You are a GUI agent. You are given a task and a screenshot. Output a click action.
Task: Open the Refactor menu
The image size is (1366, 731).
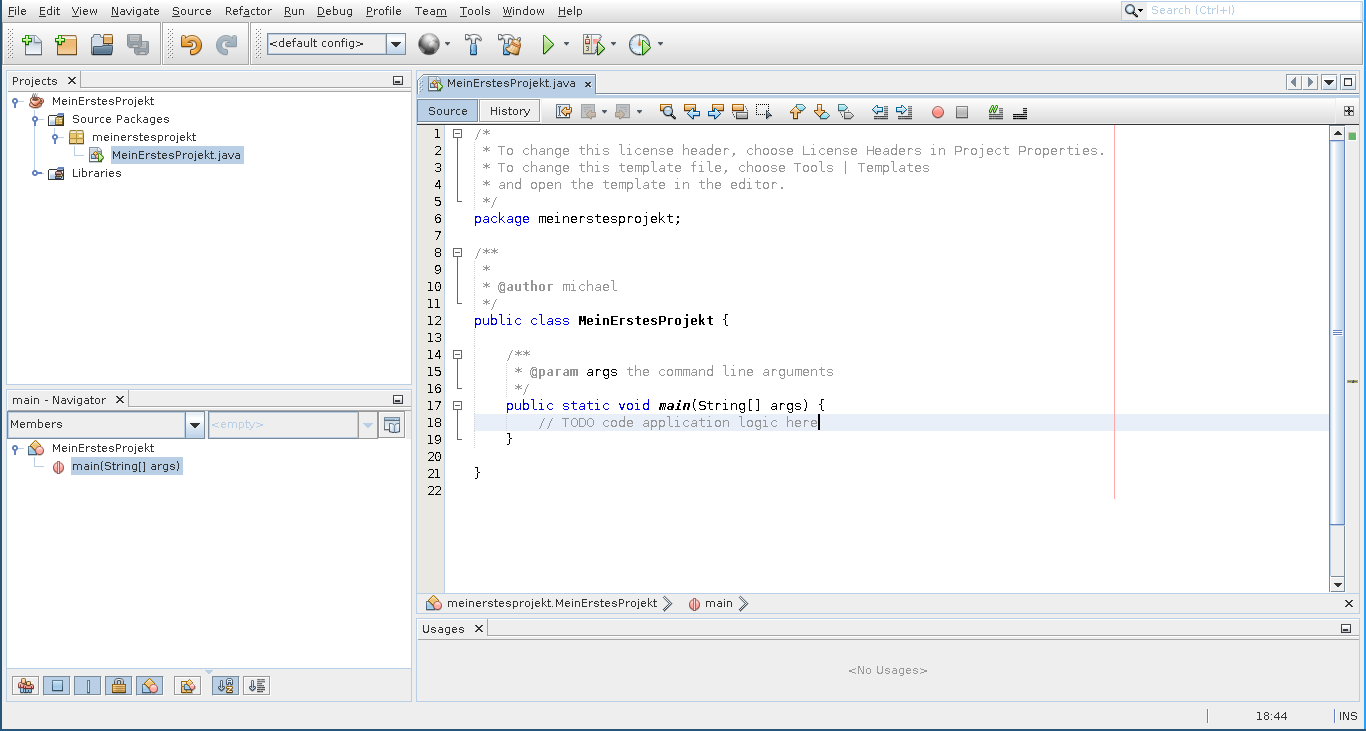pyautogui.click(x=248, y=11)
